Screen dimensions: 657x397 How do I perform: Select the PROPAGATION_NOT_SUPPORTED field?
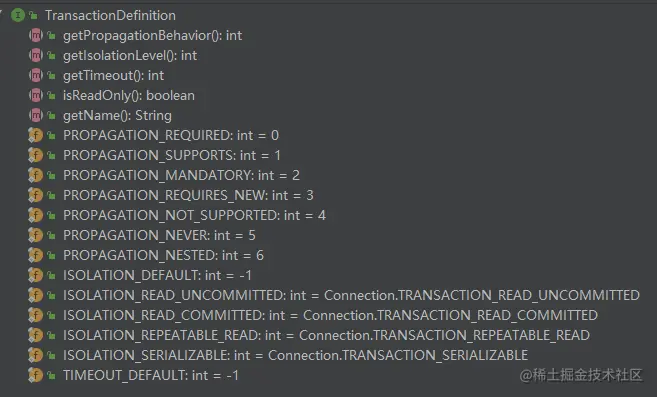click(x=194, y=215)
